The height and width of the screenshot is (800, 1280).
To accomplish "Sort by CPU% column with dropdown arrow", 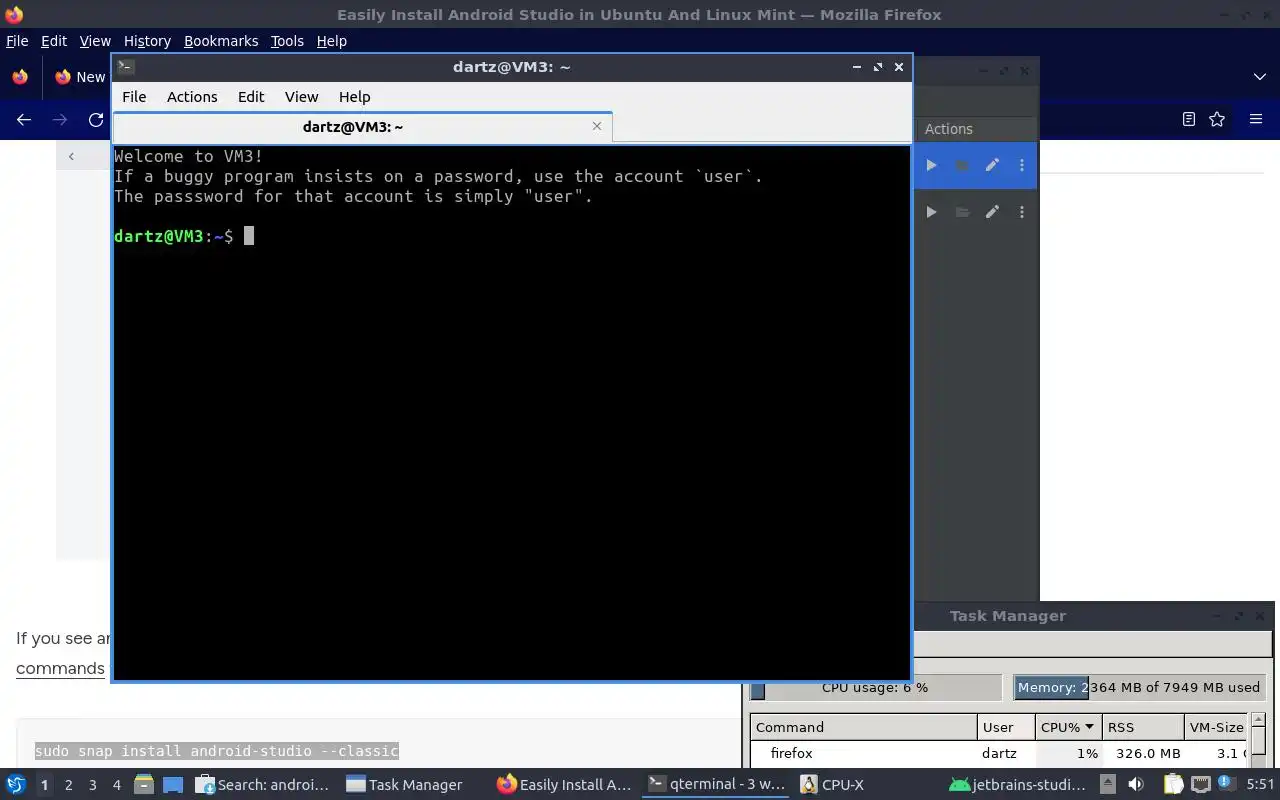I will pos(1068,727).
